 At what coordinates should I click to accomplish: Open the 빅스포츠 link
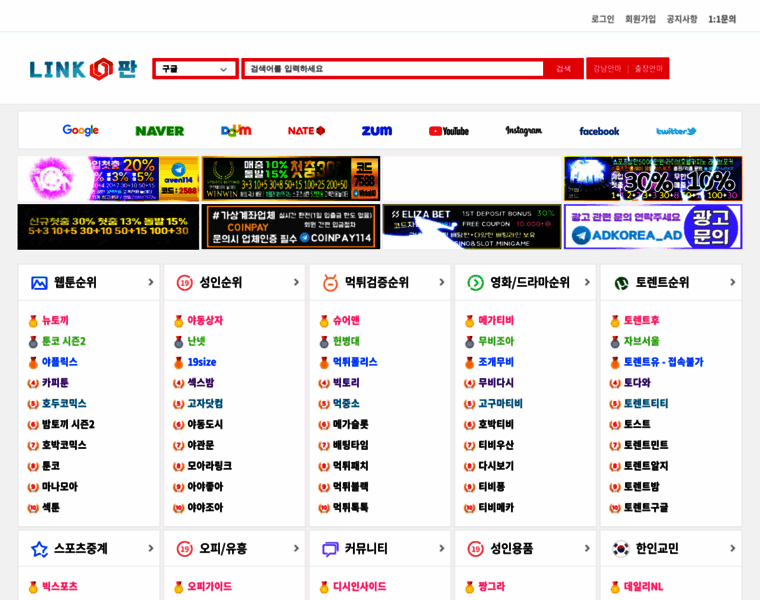tap(60, 587)
